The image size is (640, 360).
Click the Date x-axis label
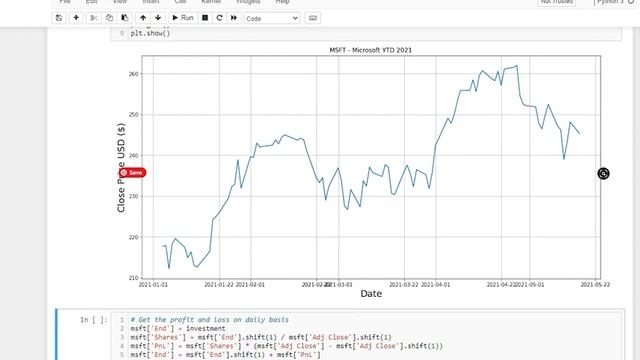tap(371, 293)
